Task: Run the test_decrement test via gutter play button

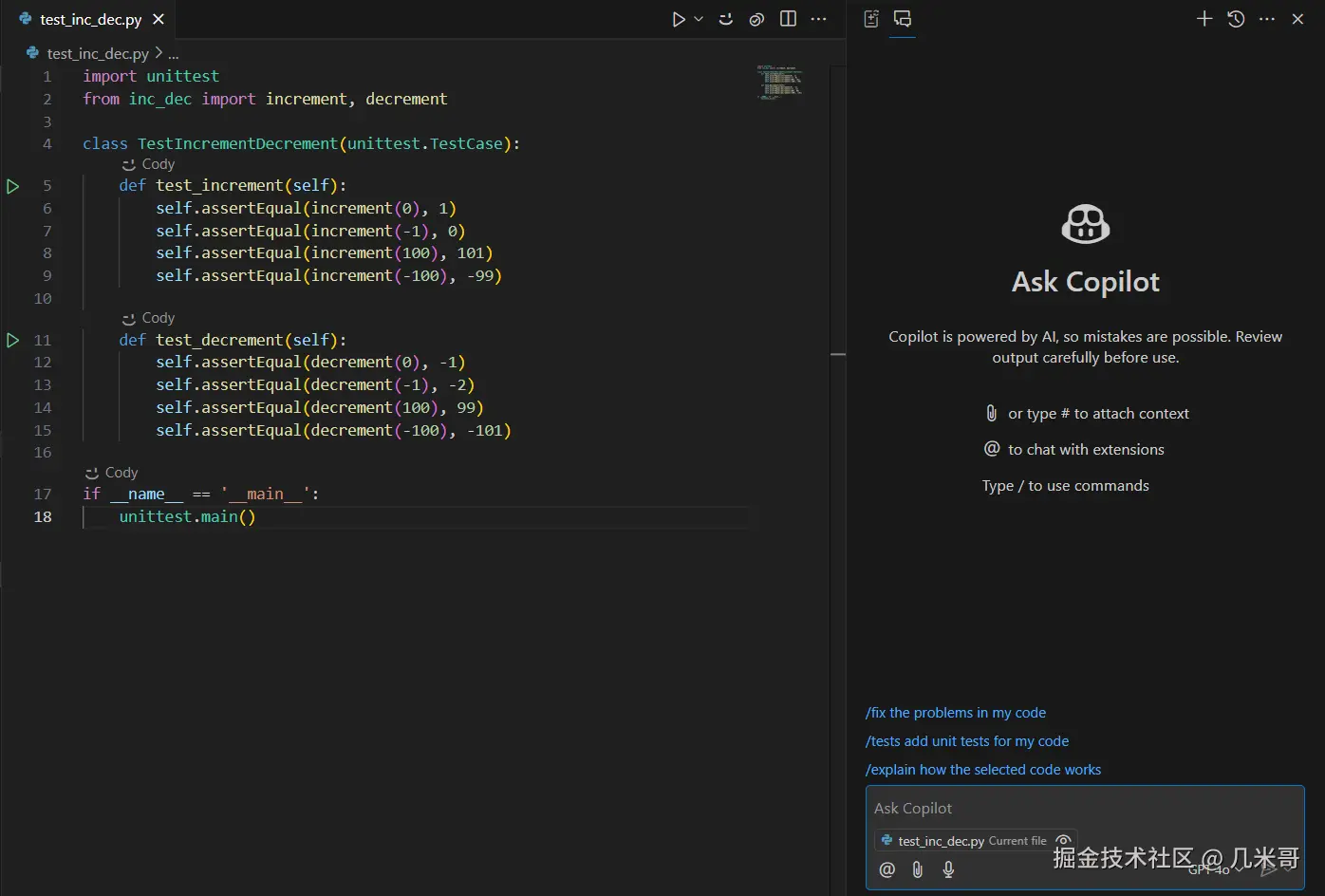Action: tap(12, 340)
